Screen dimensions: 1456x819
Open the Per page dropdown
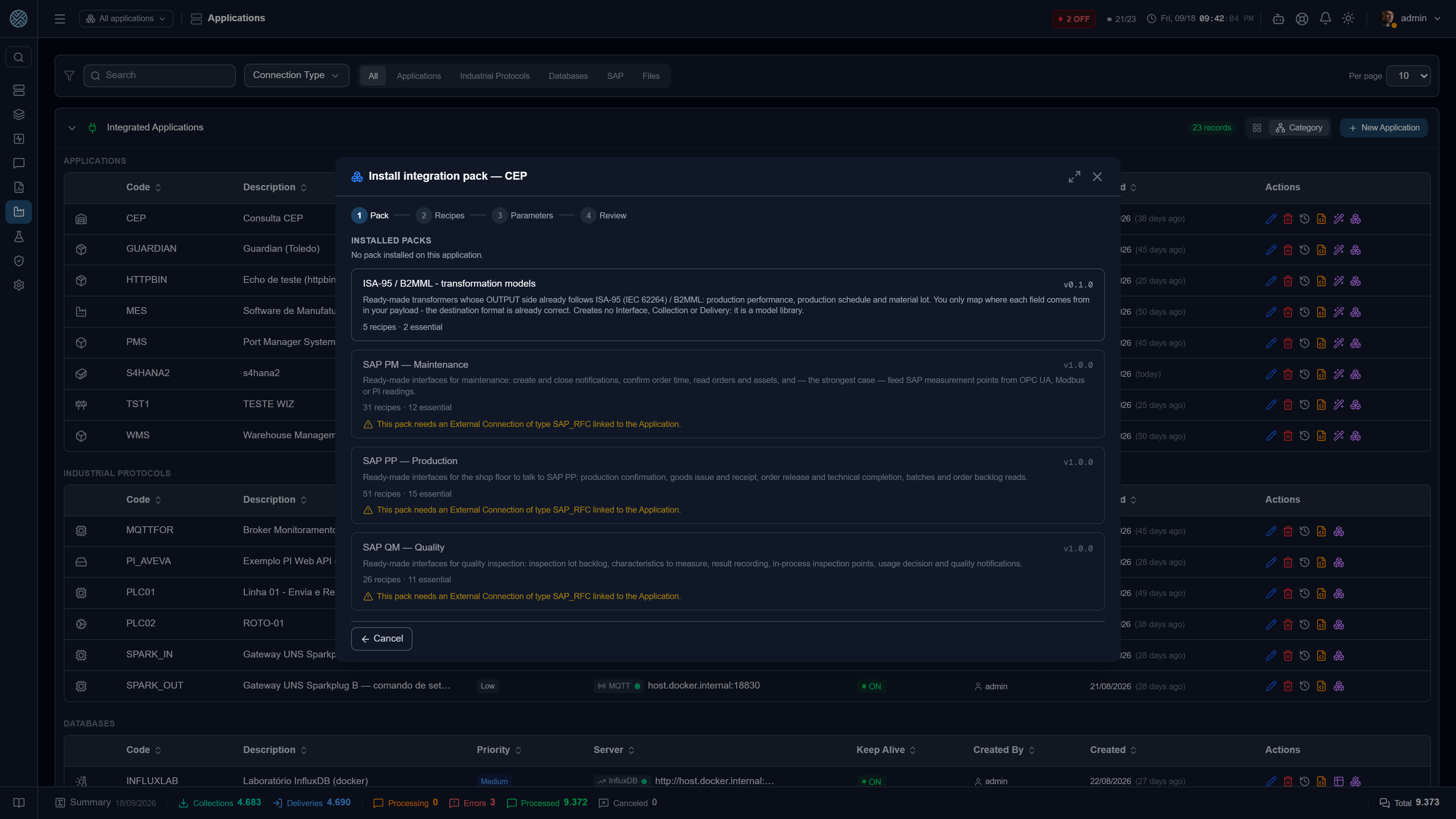coord(1408,76)
